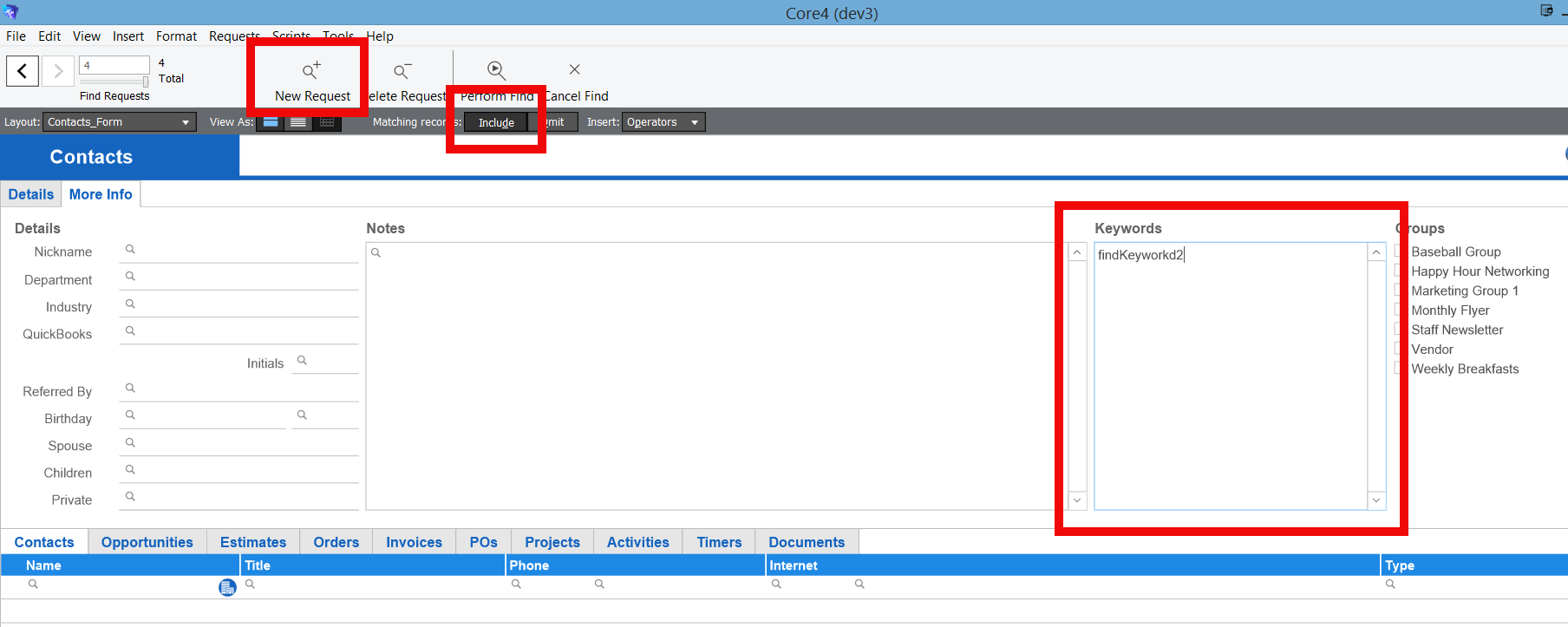Click Keywords field scroll down arrow
The width and height of the screenshot is (1568, 627).
(1375, 500)
